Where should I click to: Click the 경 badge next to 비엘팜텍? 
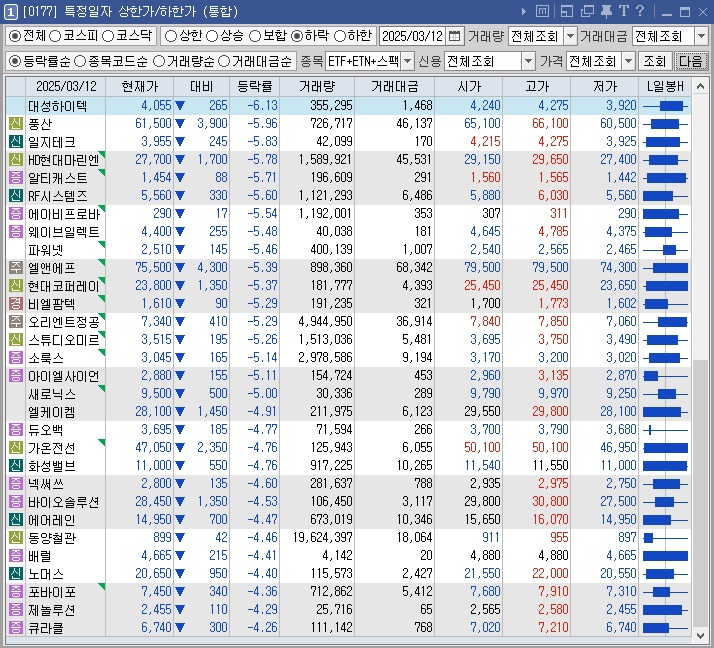15,303
